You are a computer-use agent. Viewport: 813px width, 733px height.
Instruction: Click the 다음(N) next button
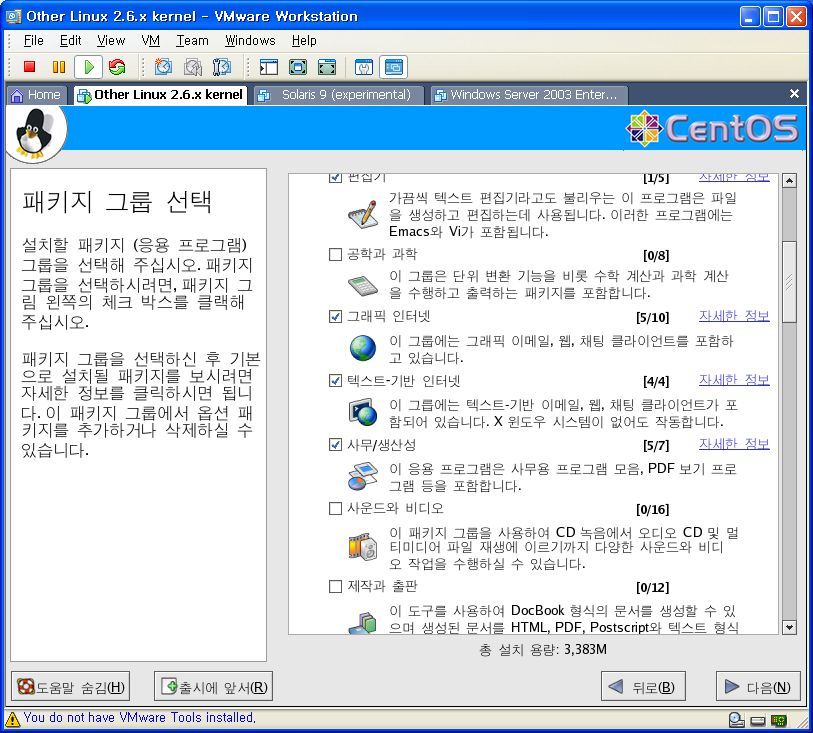pos(758,687)
